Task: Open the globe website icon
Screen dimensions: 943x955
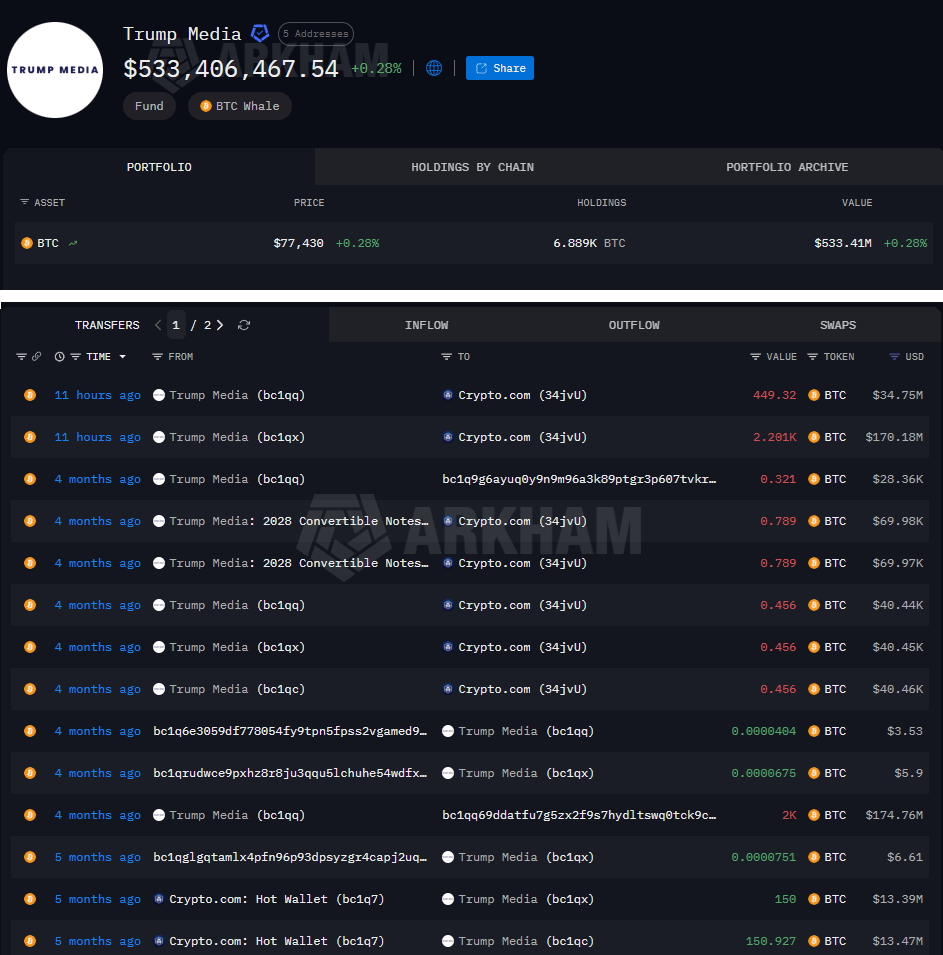Action: (434, 68)
